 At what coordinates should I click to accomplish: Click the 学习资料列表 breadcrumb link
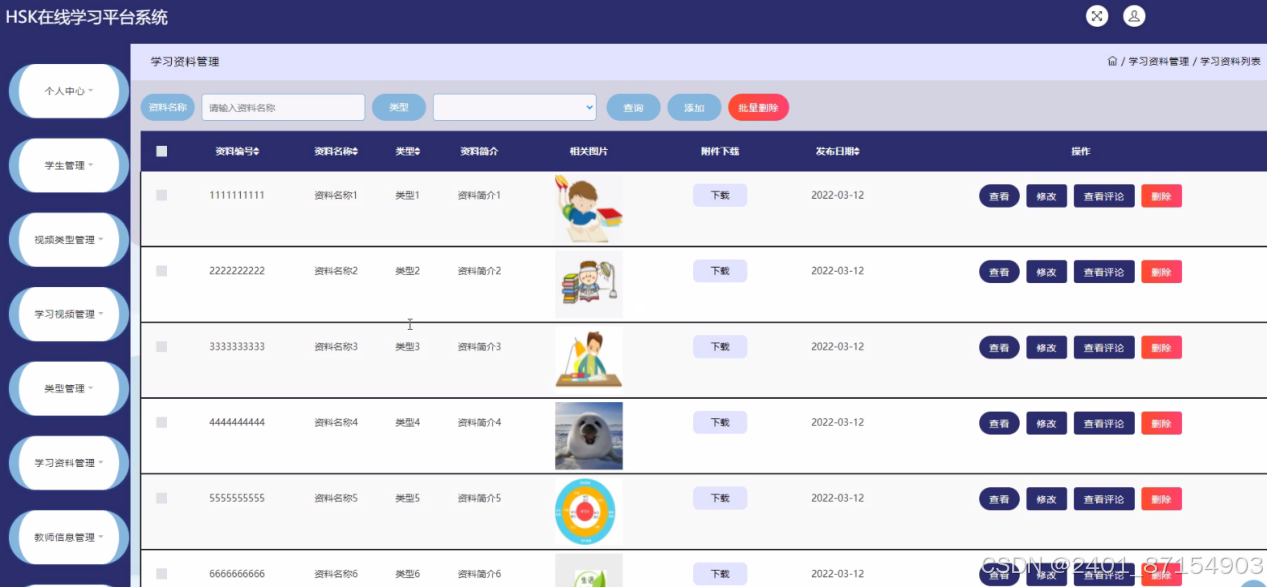[x=1230, y=61]
